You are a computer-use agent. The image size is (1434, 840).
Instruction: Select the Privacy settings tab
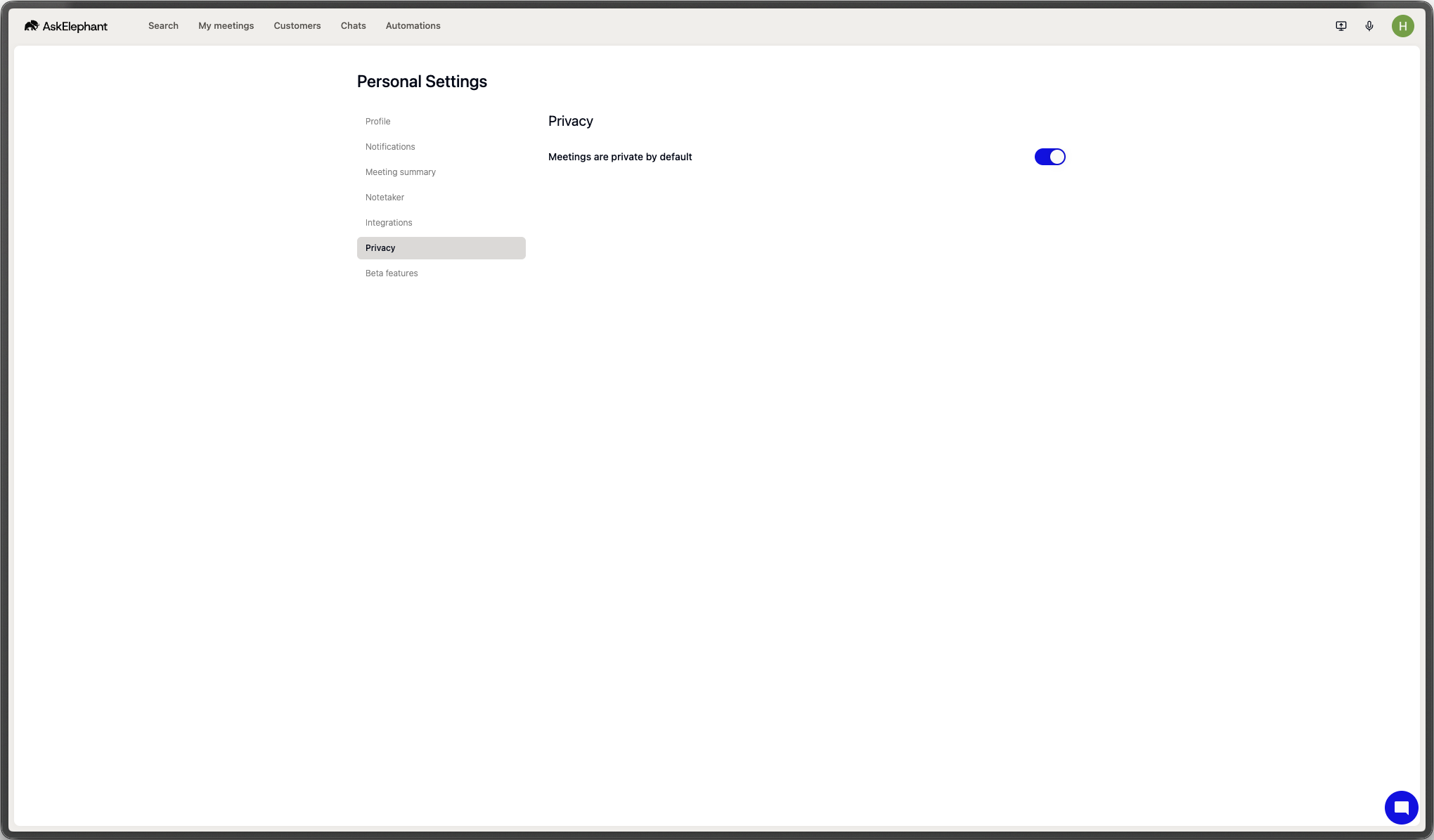pos(441,248)
